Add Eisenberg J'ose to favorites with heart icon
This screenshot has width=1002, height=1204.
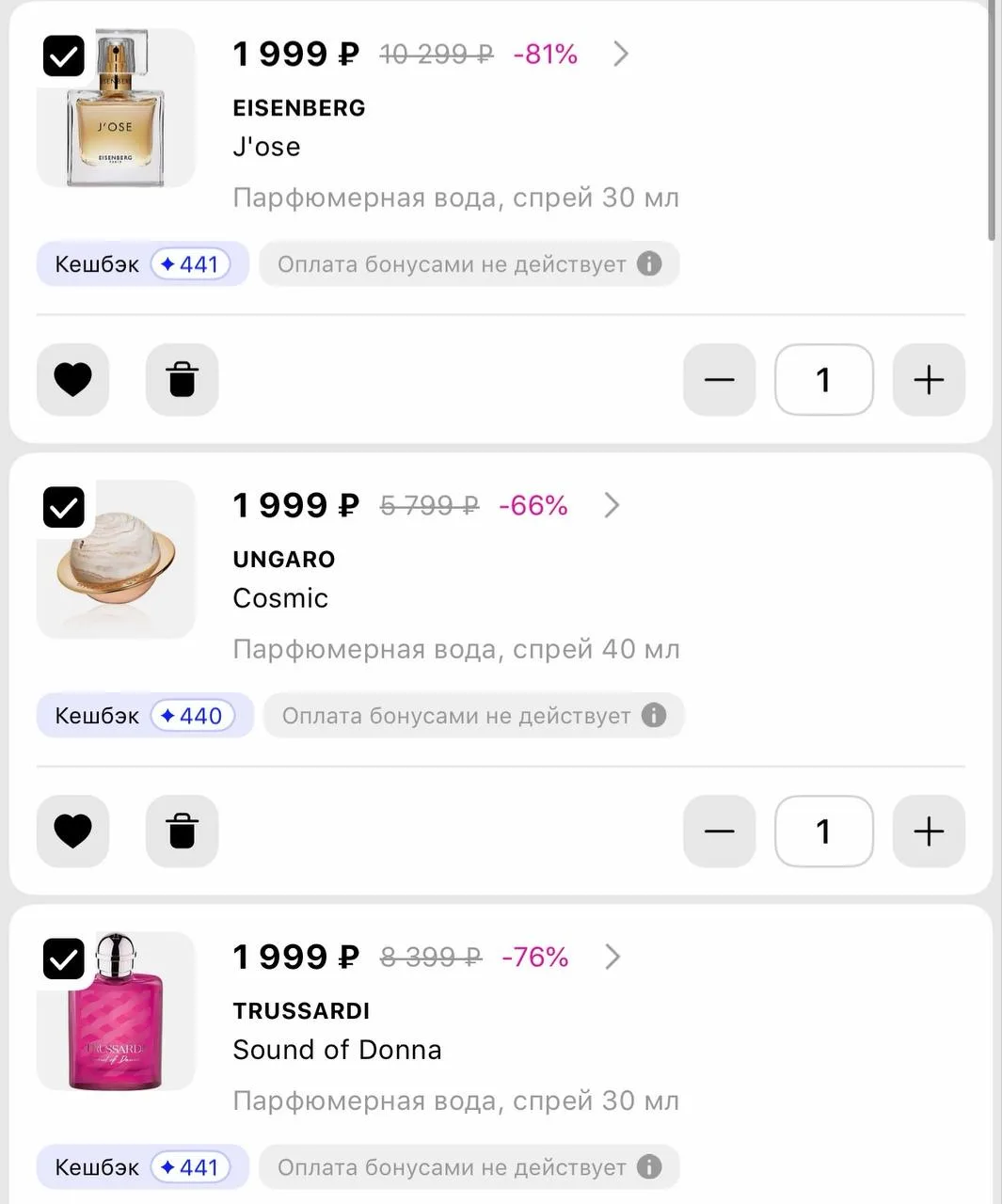[72, 380]
